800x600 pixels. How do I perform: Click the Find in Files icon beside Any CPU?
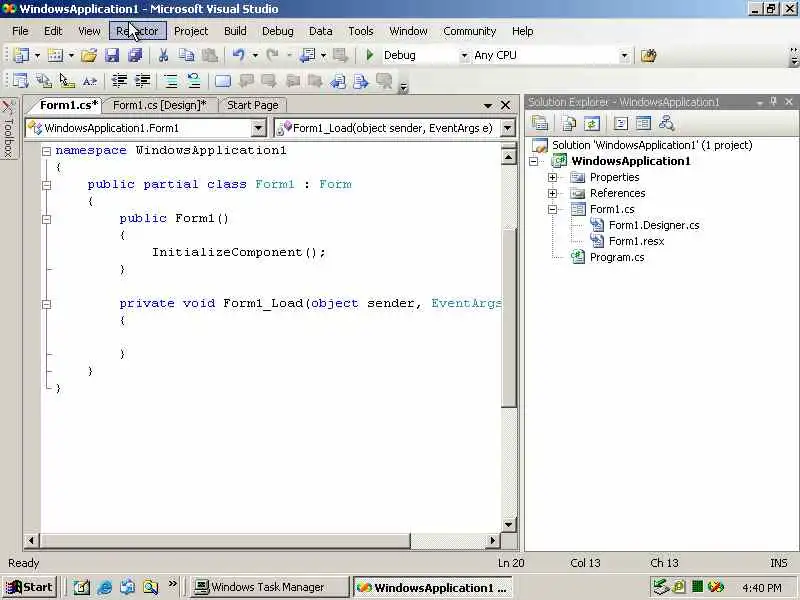click(648, 55)
